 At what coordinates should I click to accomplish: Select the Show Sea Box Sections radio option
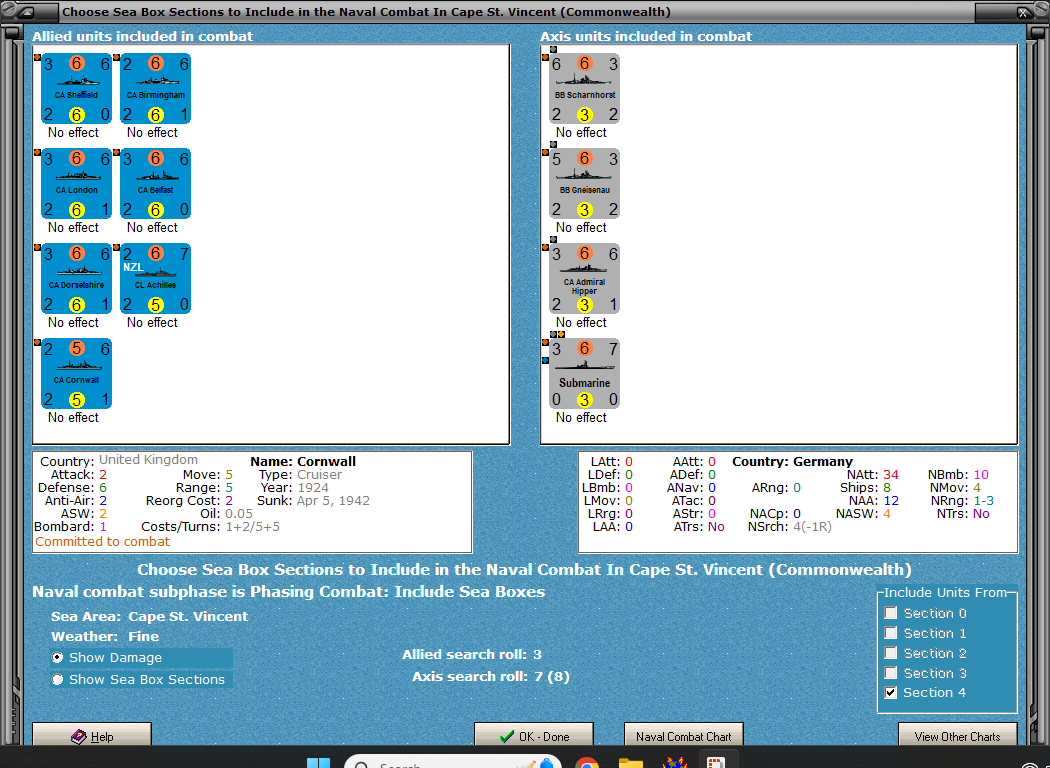tap(58, 680)
